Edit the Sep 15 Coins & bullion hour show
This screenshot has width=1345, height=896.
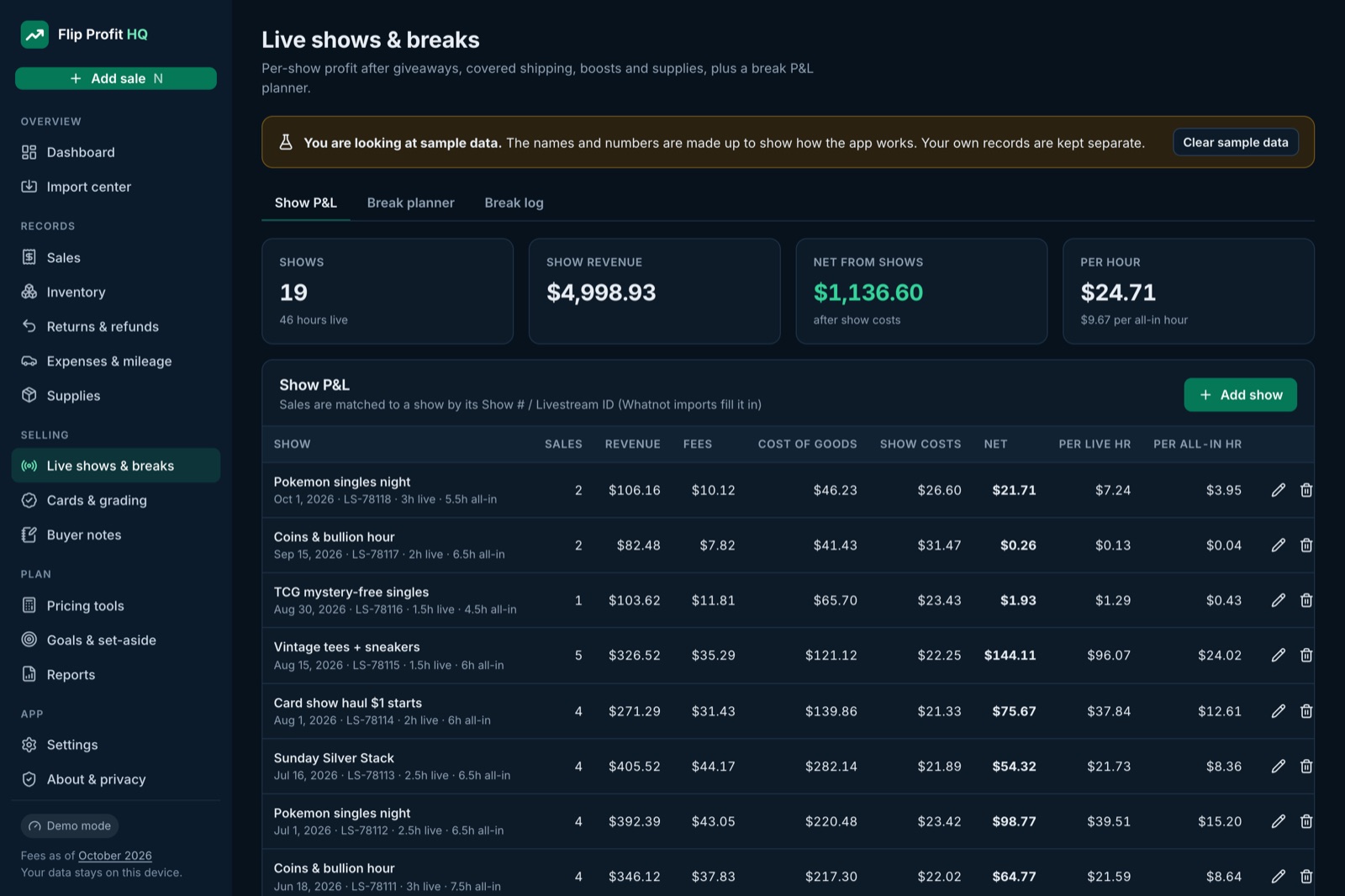tap(1279, 546)
